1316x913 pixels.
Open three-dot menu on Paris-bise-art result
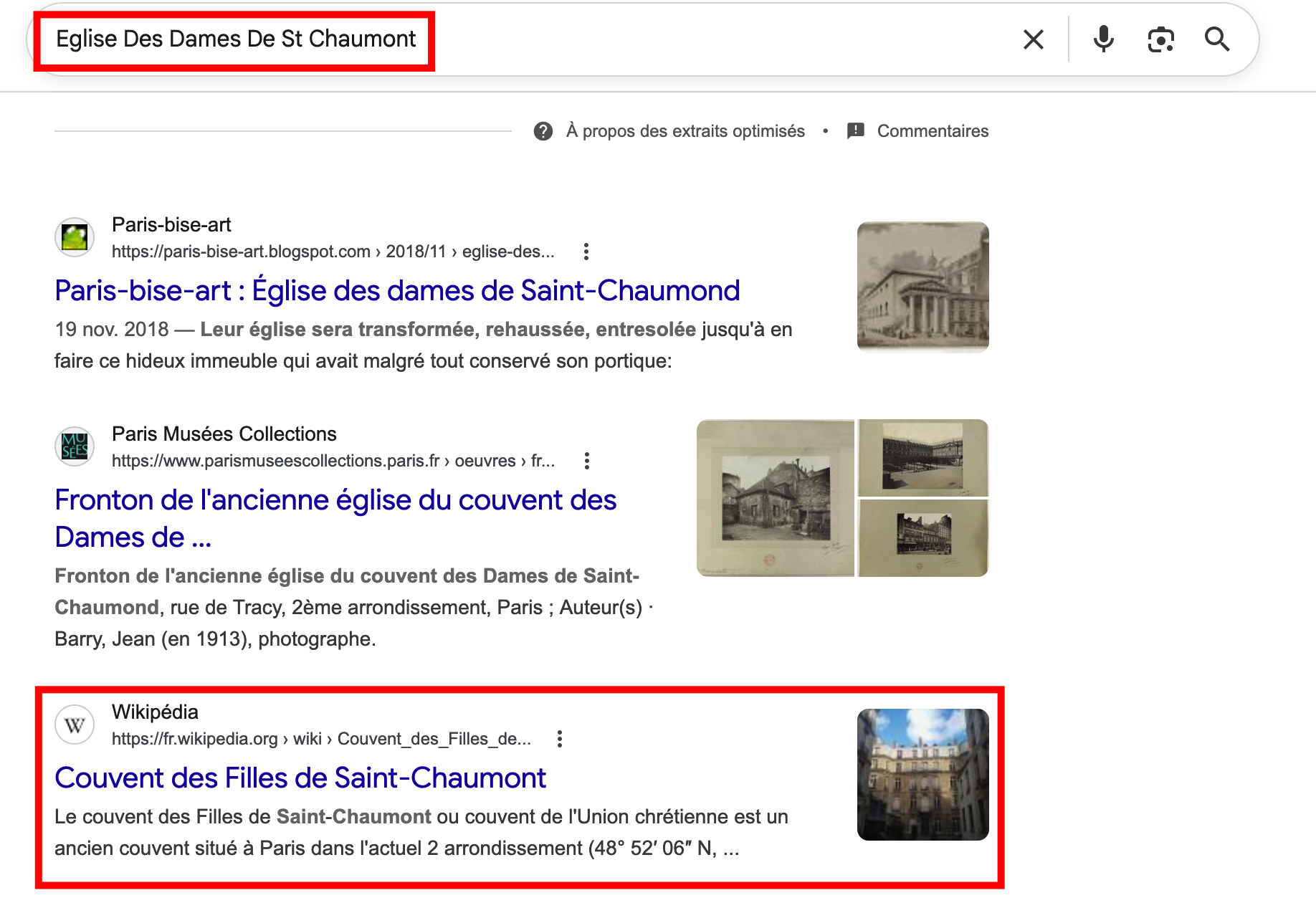[x=586, y=252]
